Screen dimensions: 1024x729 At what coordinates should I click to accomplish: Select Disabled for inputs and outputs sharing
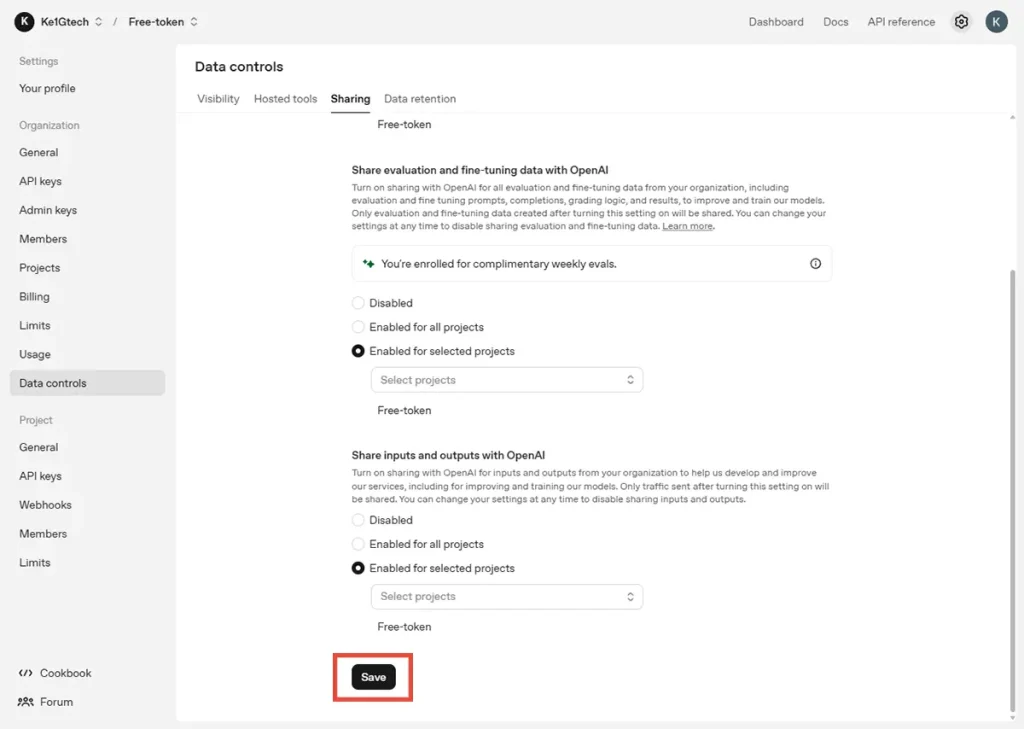click(x=358, y=520)
